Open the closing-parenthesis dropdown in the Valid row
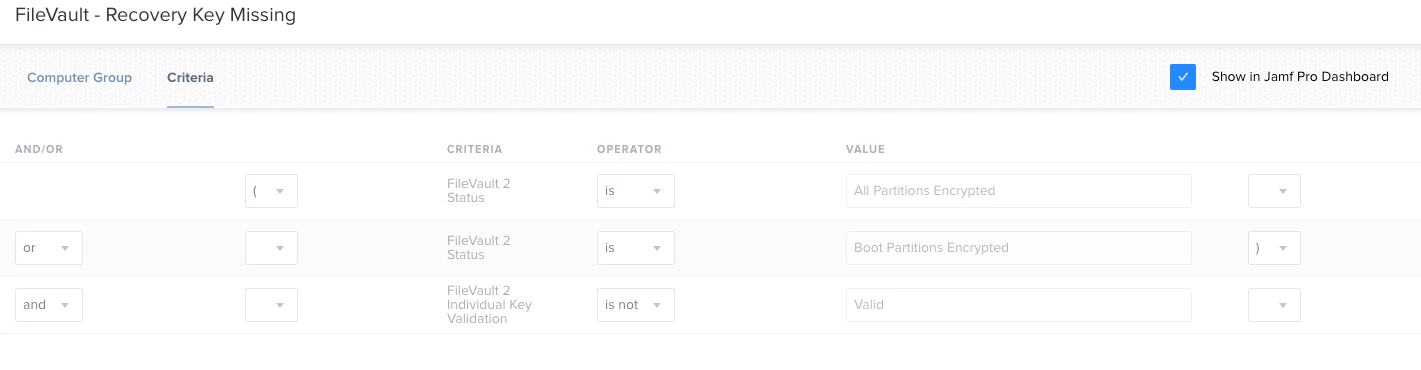This screenshot has width=1421, height=370. 1274,305
